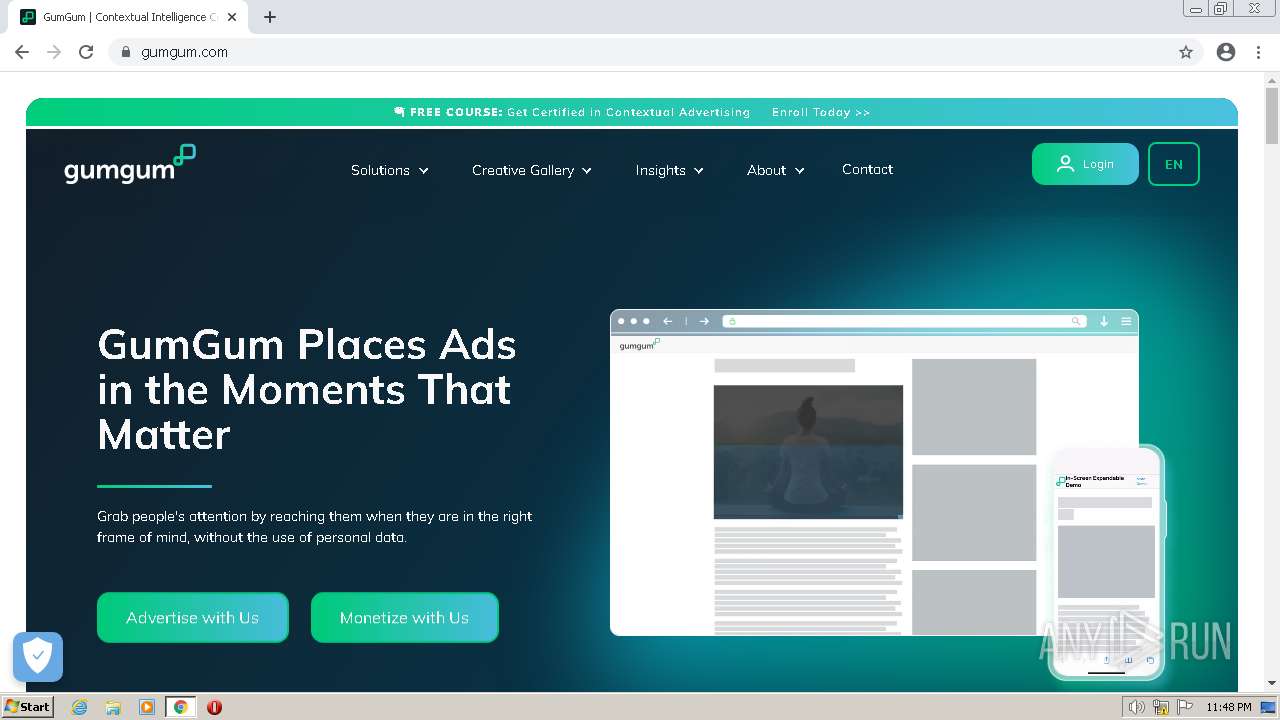Click the browser forward arrow

click(54, 52)
